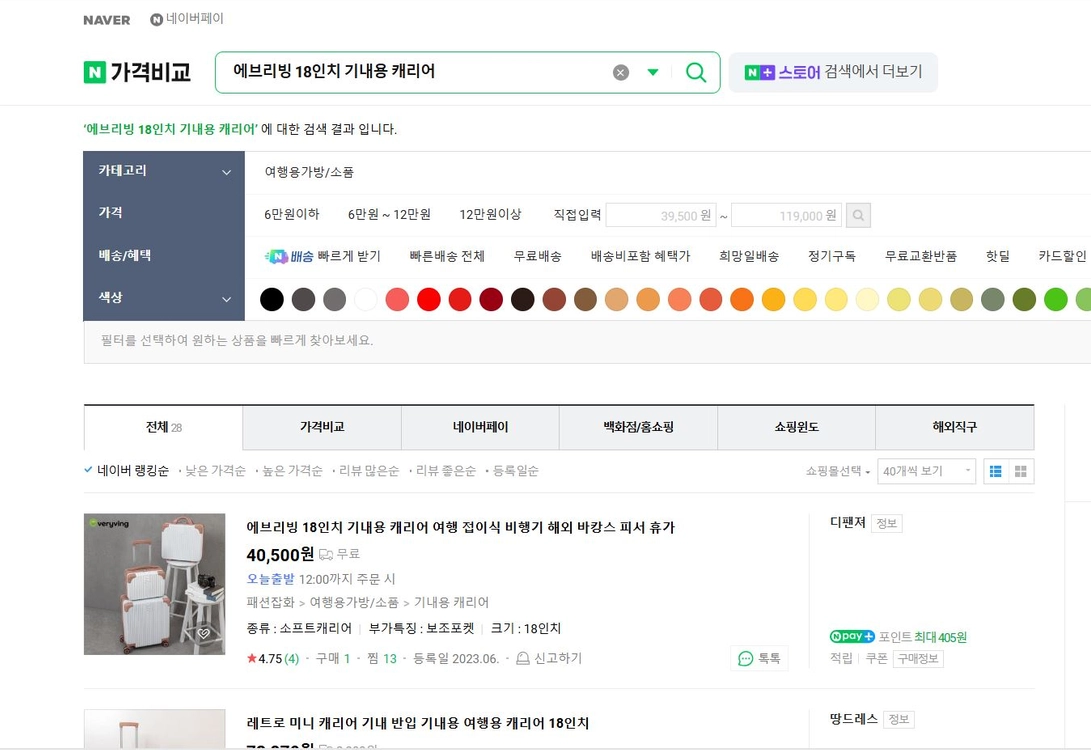Switch to the 네이버페이 results tab
The image size is (1091, 750).
[x=480, y=427]
